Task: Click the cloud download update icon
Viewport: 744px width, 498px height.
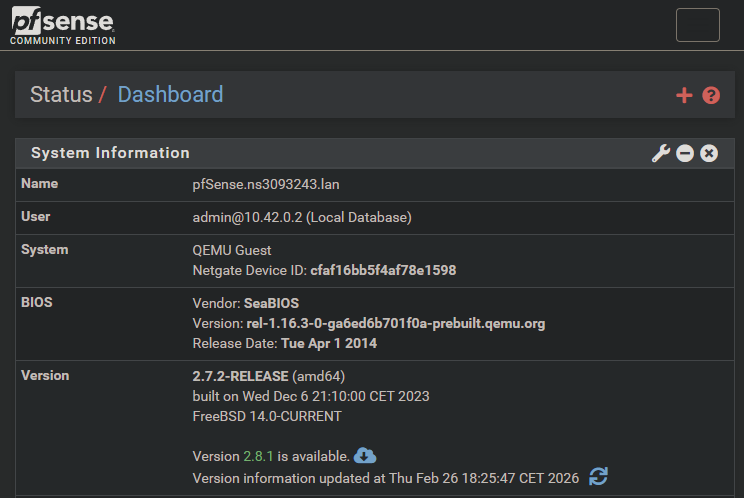Action: click(365, 456)
